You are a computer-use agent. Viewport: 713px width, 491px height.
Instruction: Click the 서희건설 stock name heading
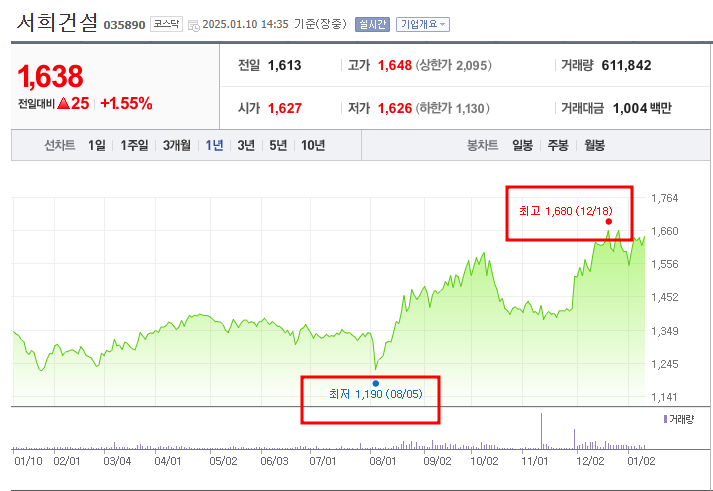point(57,22)
